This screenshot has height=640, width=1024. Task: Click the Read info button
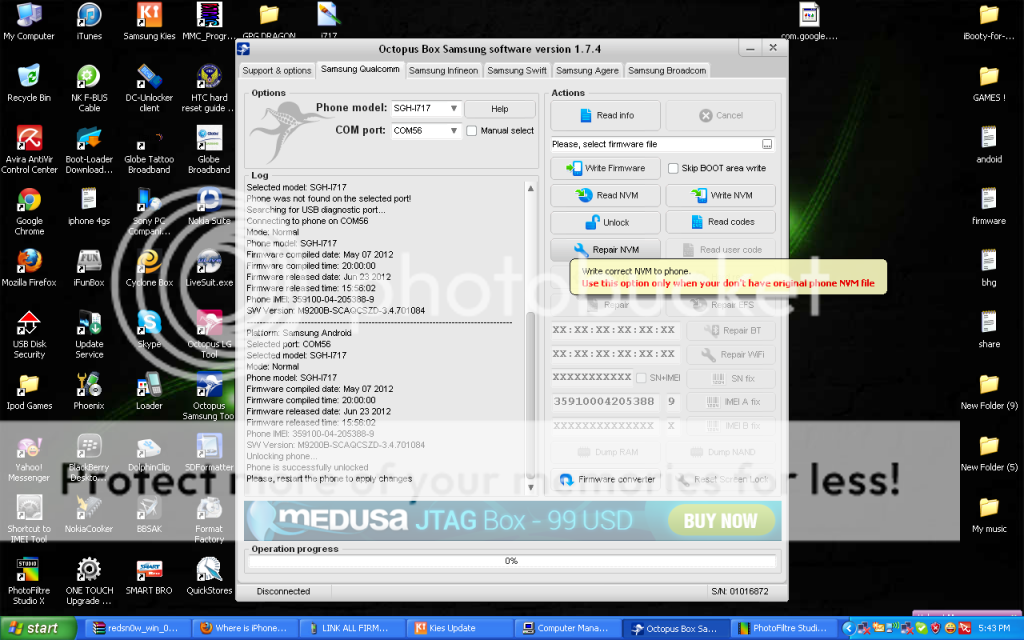click(x=605, y=116)
